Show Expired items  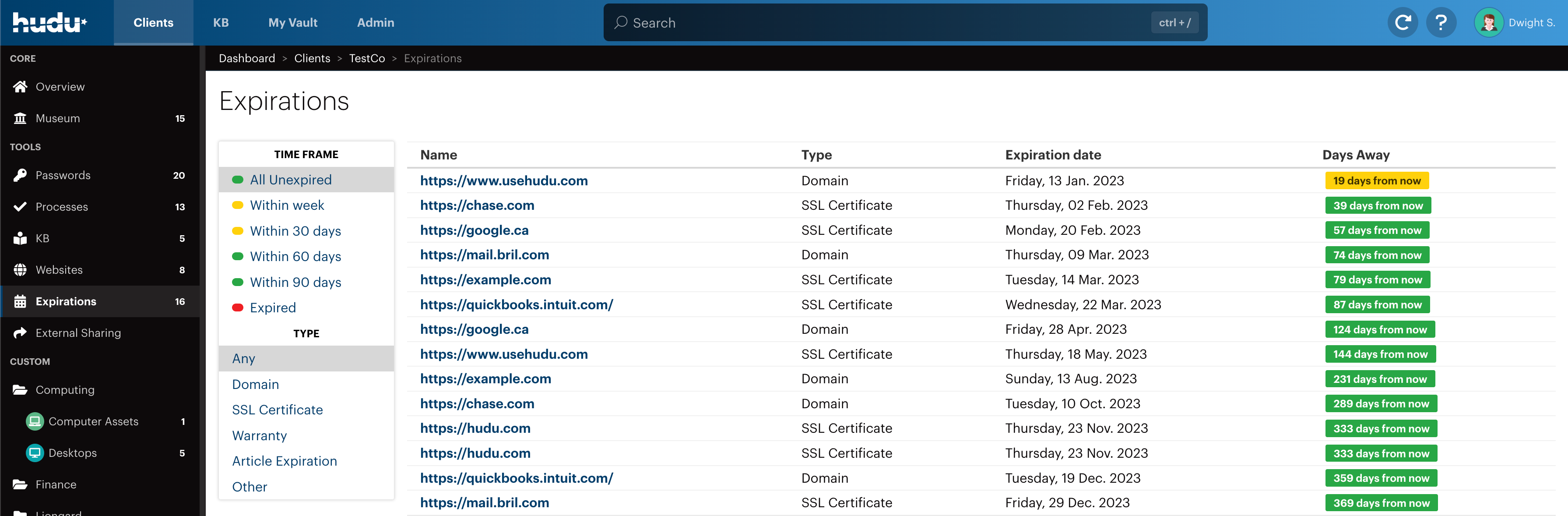click(306, 307)
